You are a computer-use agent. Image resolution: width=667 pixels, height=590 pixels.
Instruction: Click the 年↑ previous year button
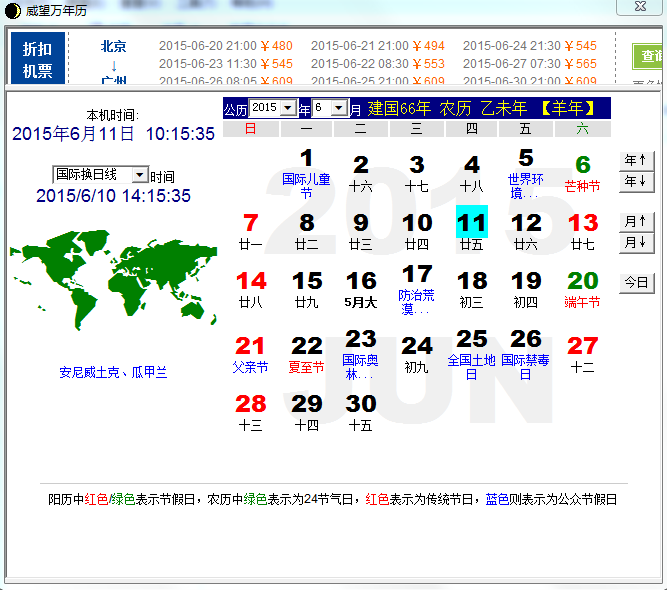(x=635, y=160)
